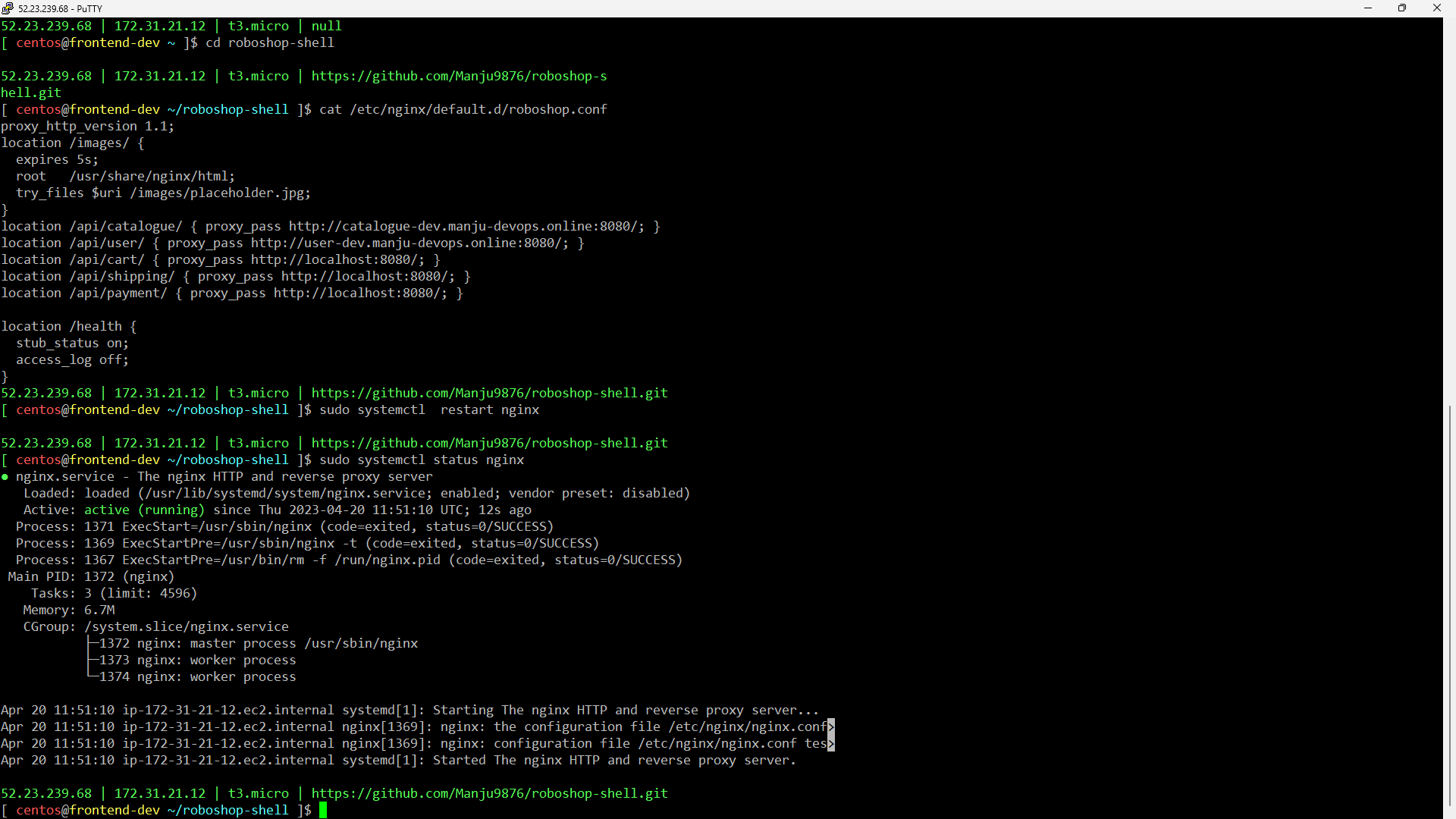This screenshot has width=1456, height=819.
Task: Select the user-dev.manju-devops.online proxy URL
Action: click(407, 243)
